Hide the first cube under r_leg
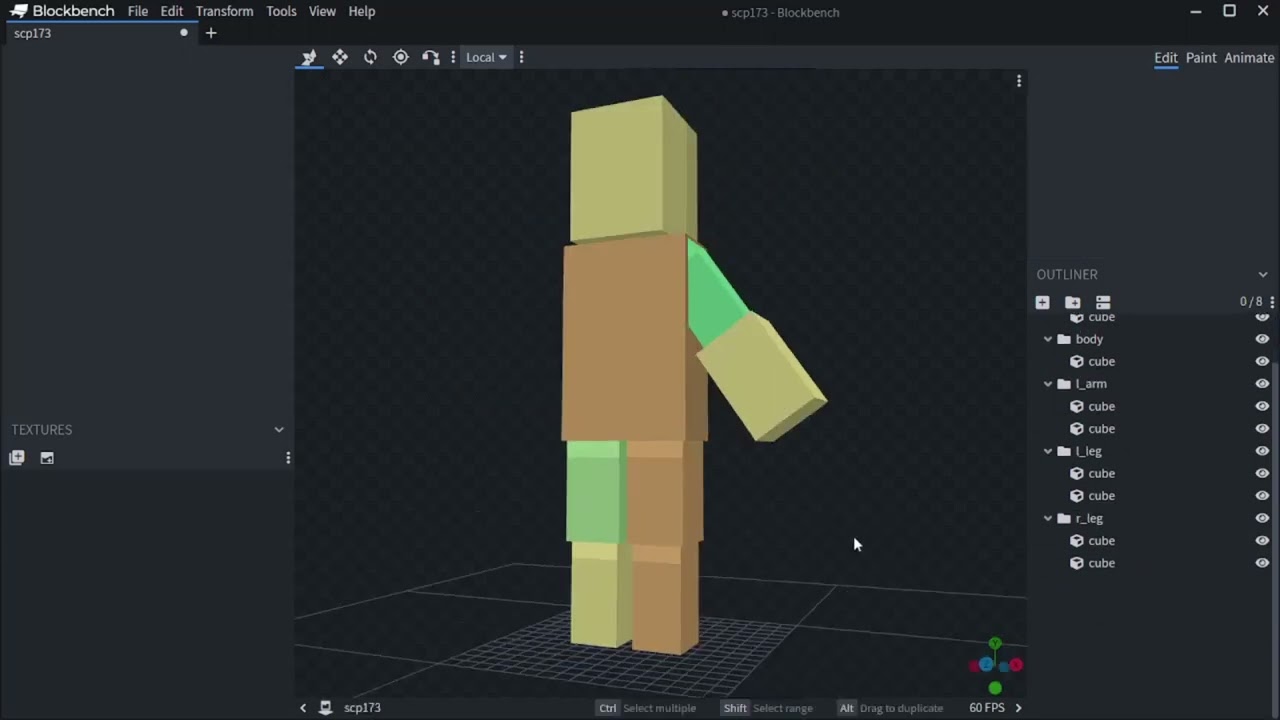 tap(1262, 541)
